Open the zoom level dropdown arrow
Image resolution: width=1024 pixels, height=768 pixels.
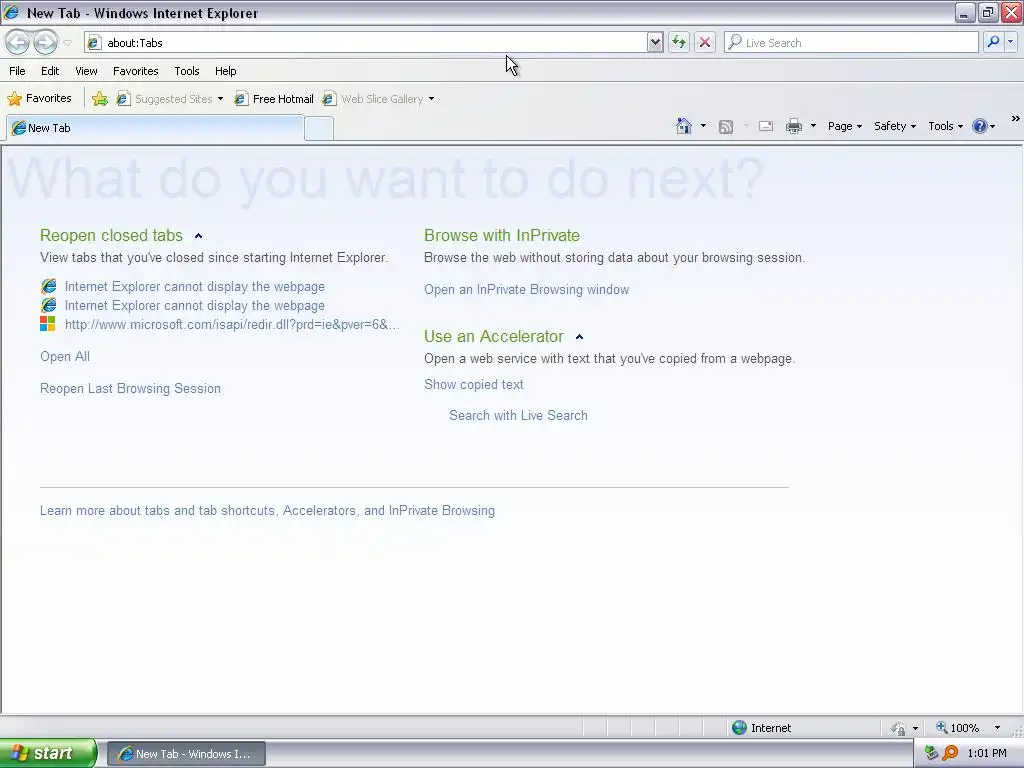point(997,728)
